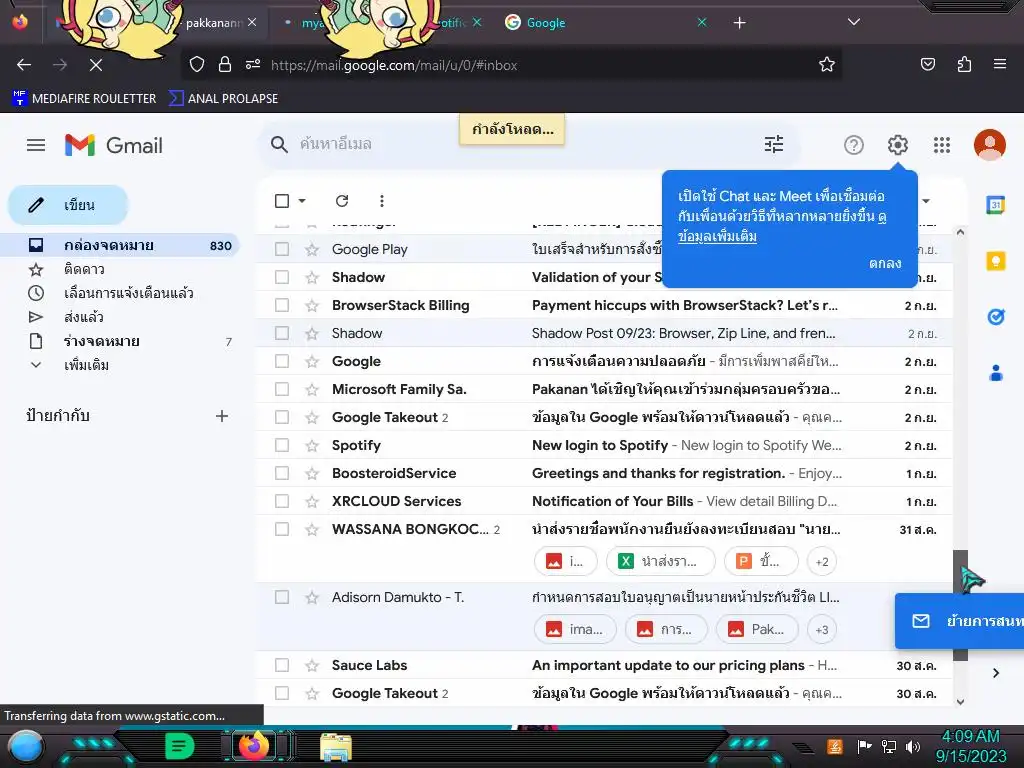Open input tools dropdown arrow right of tooltip
1024x768 pixels.
click(x=926, y=200)
